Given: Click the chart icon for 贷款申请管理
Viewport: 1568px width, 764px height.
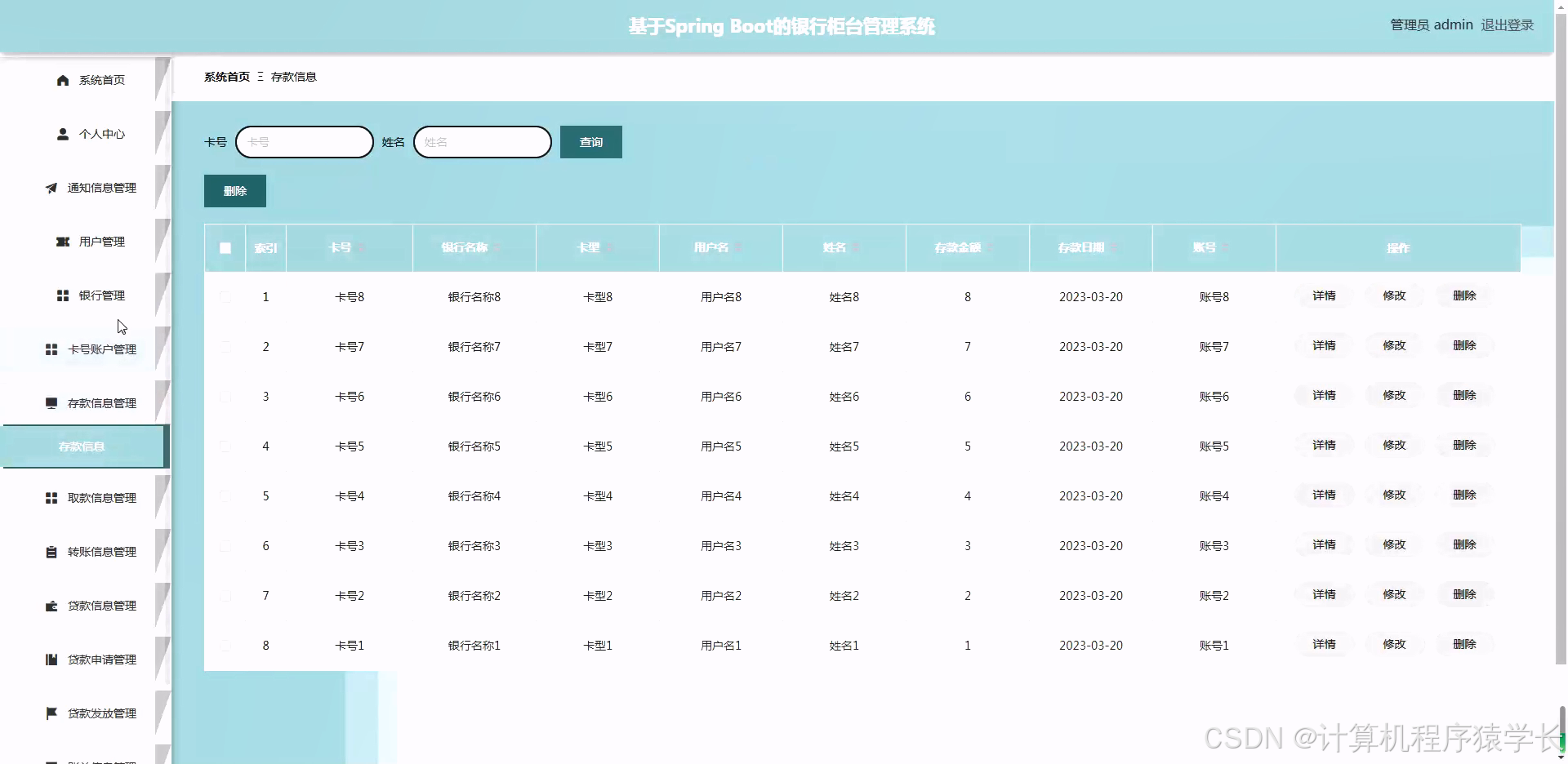Looking at the screenshot, I should coord(51,660).
